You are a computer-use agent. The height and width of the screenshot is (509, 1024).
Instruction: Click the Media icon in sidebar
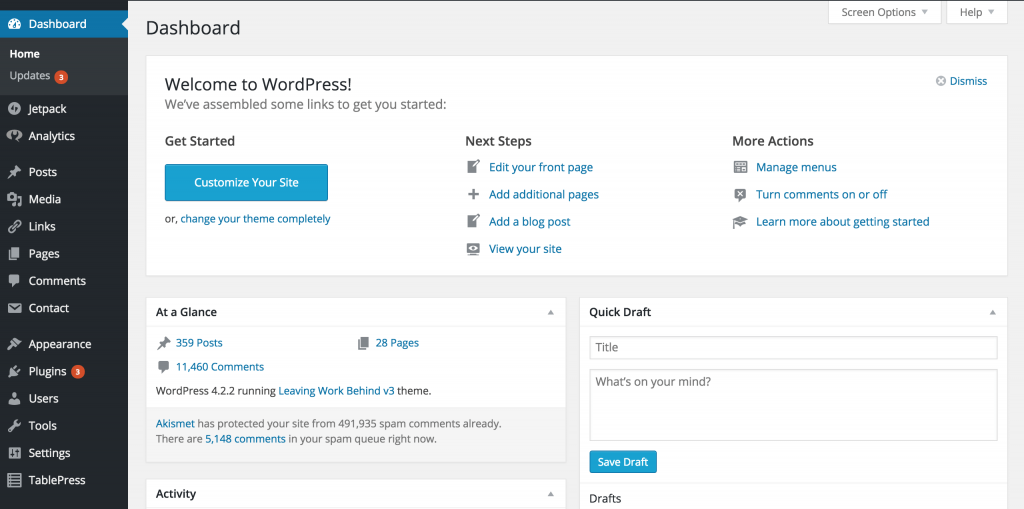[14, 199]
